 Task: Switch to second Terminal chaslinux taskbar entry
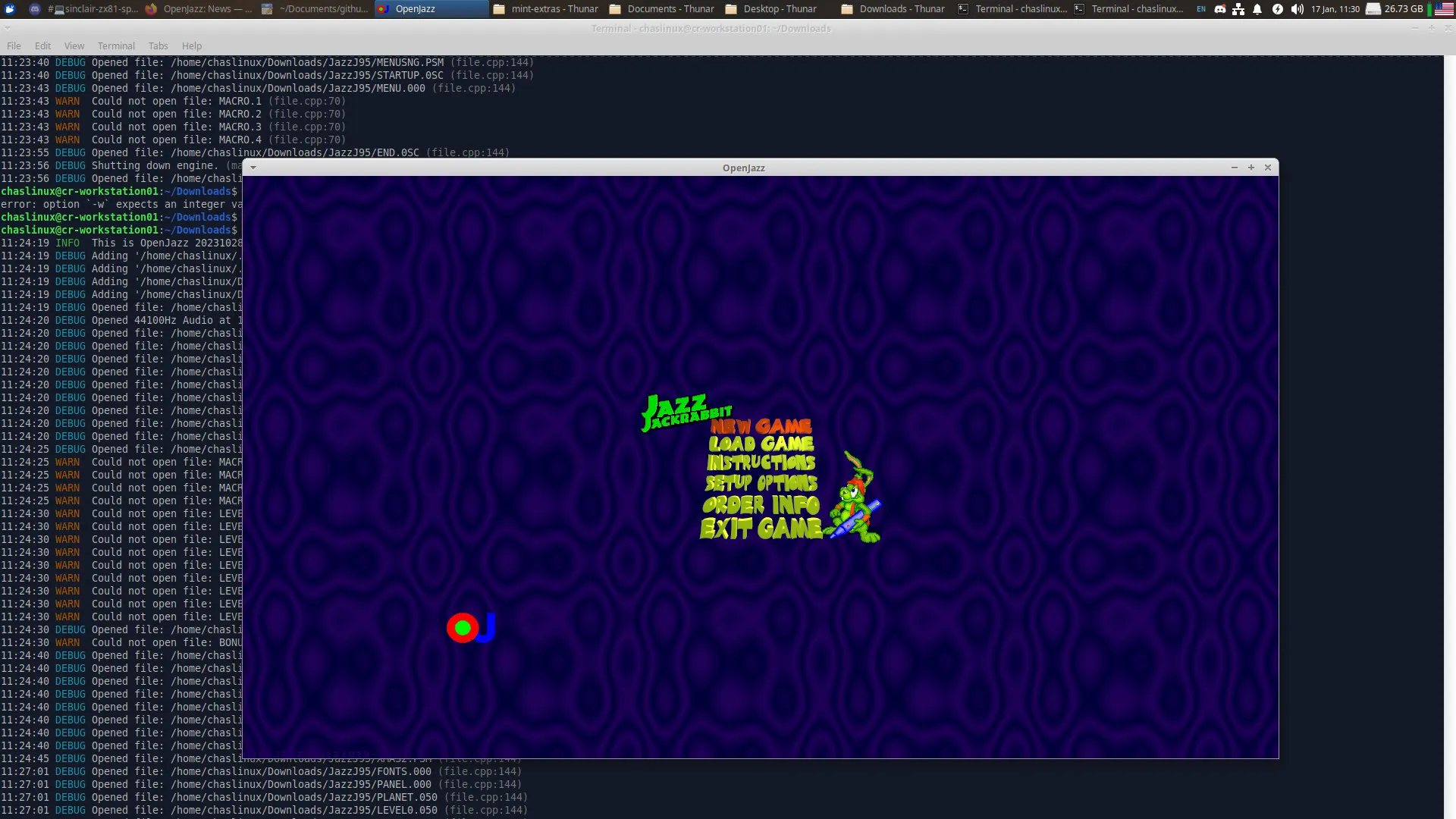click(1128, 9)
